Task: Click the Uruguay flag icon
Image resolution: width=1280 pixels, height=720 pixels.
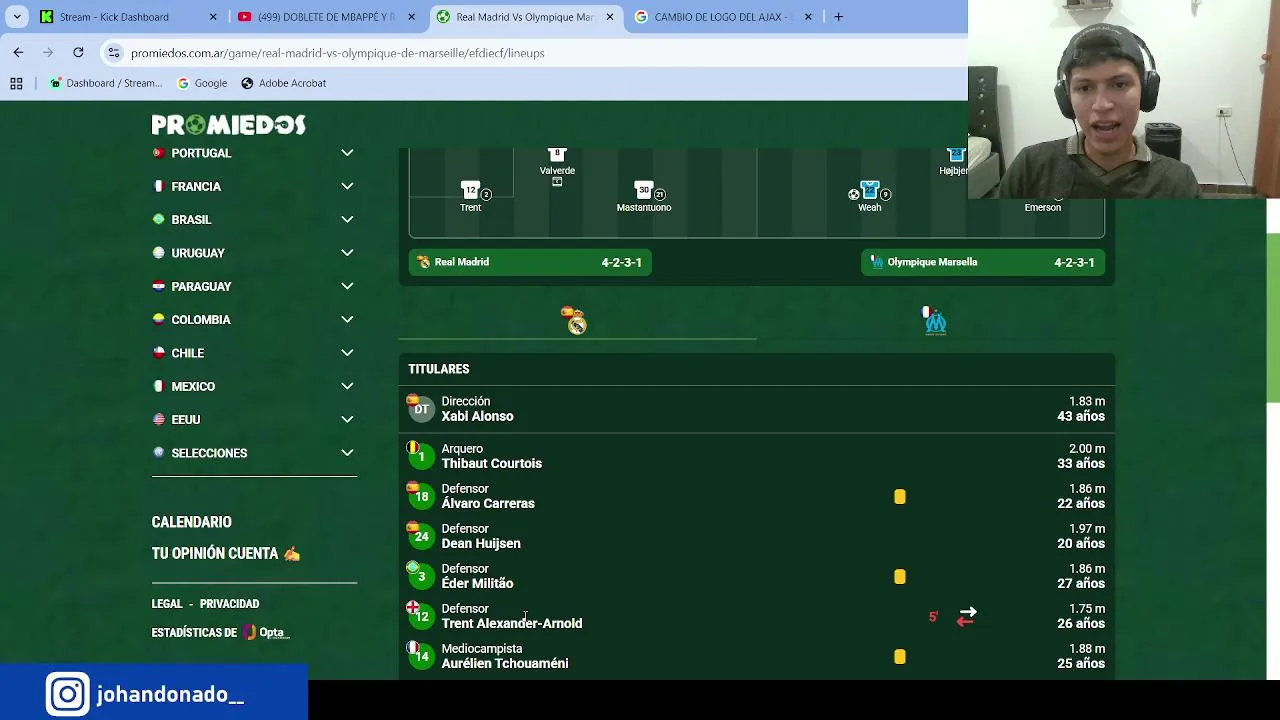Action: tap(158, 253)
